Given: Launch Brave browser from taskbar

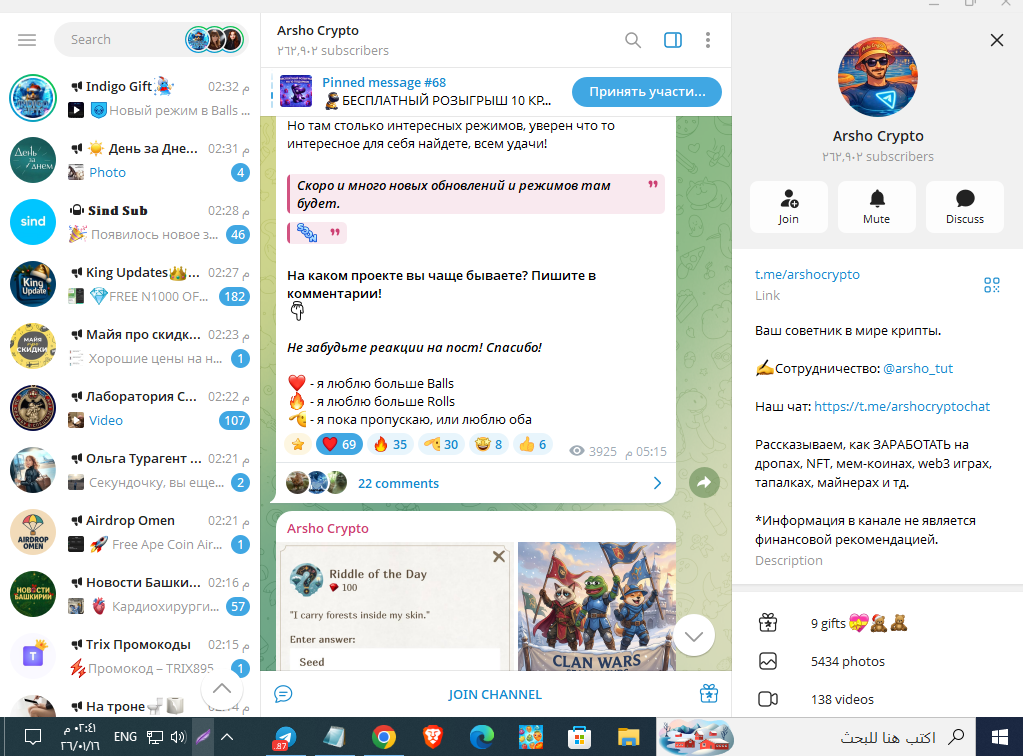Looking at the screenshot, I should tap(432, 737).
